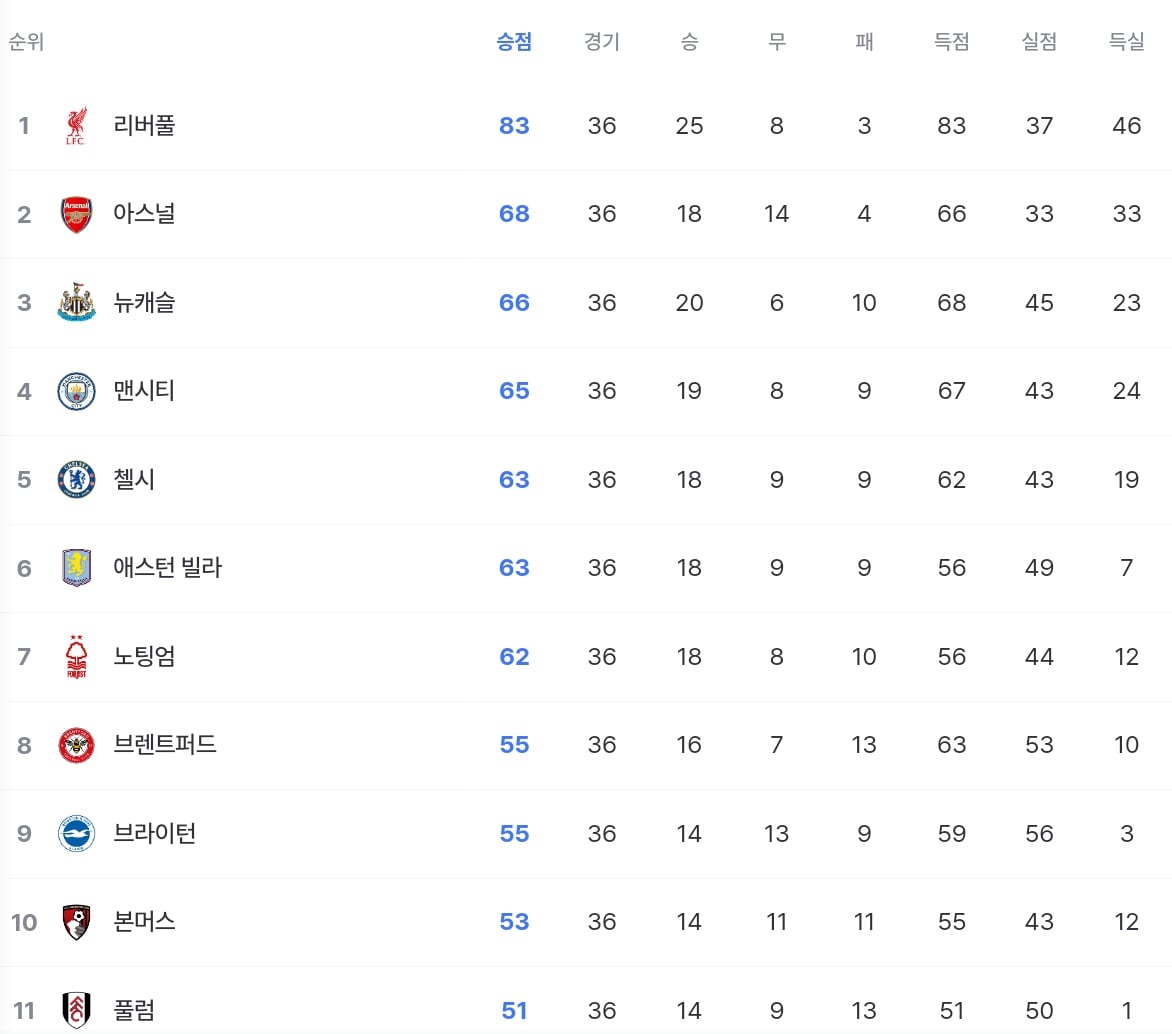Sort by 득실 column header

[x=1126, y=41]
